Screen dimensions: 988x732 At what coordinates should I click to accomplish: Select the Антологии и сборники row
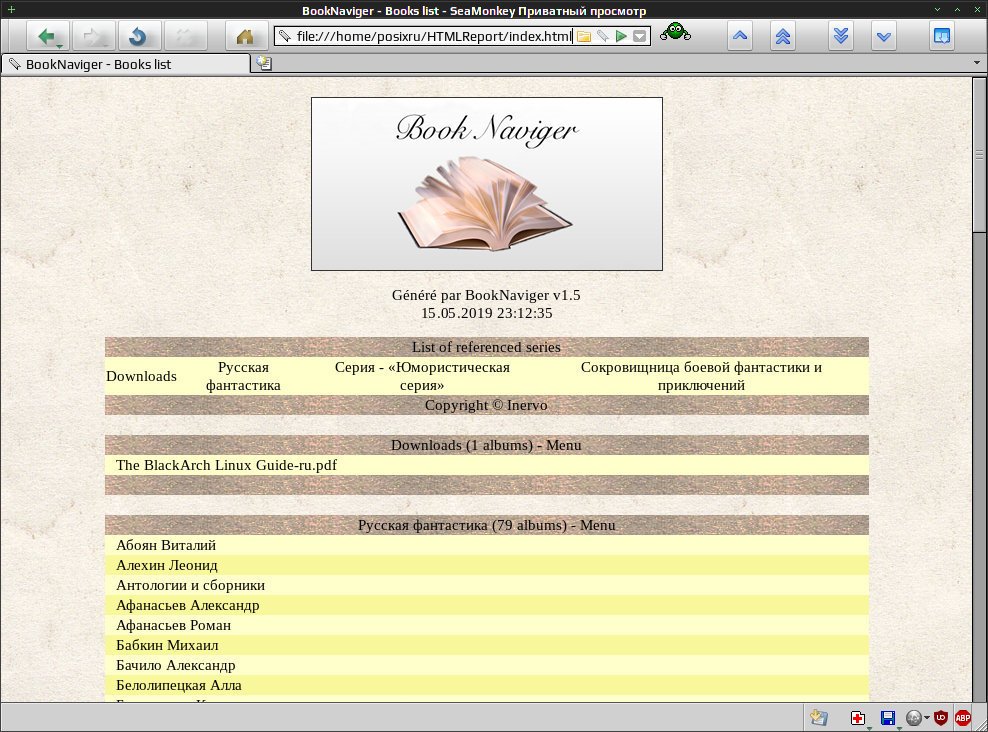[x=486, y=585]
